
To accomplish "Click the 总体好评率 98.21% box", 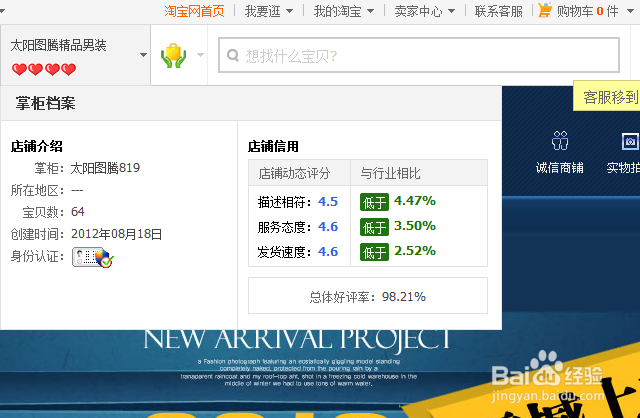I will click(368, 296).
